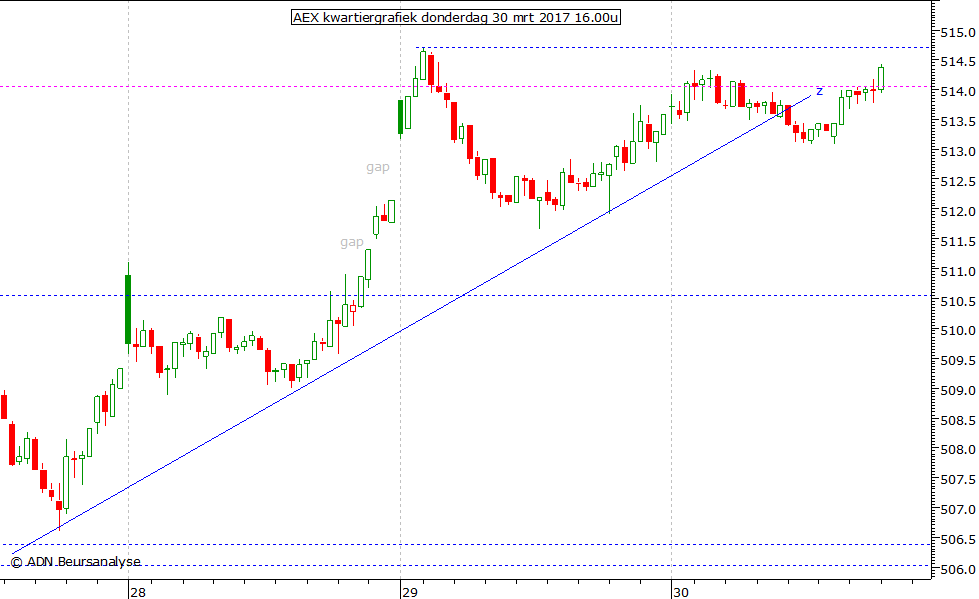Viewport: 979px width, 599px height.
Task: Click the 511.5 price axis label
Action: [x=958, y=241]
